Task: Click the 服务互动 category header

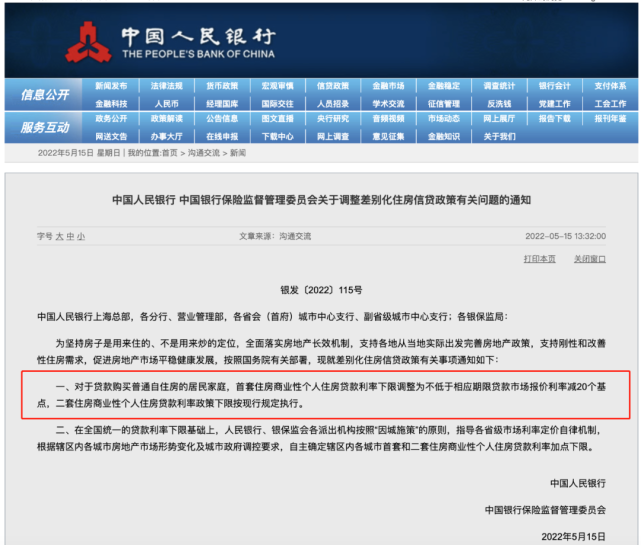Action: [45, 128]
